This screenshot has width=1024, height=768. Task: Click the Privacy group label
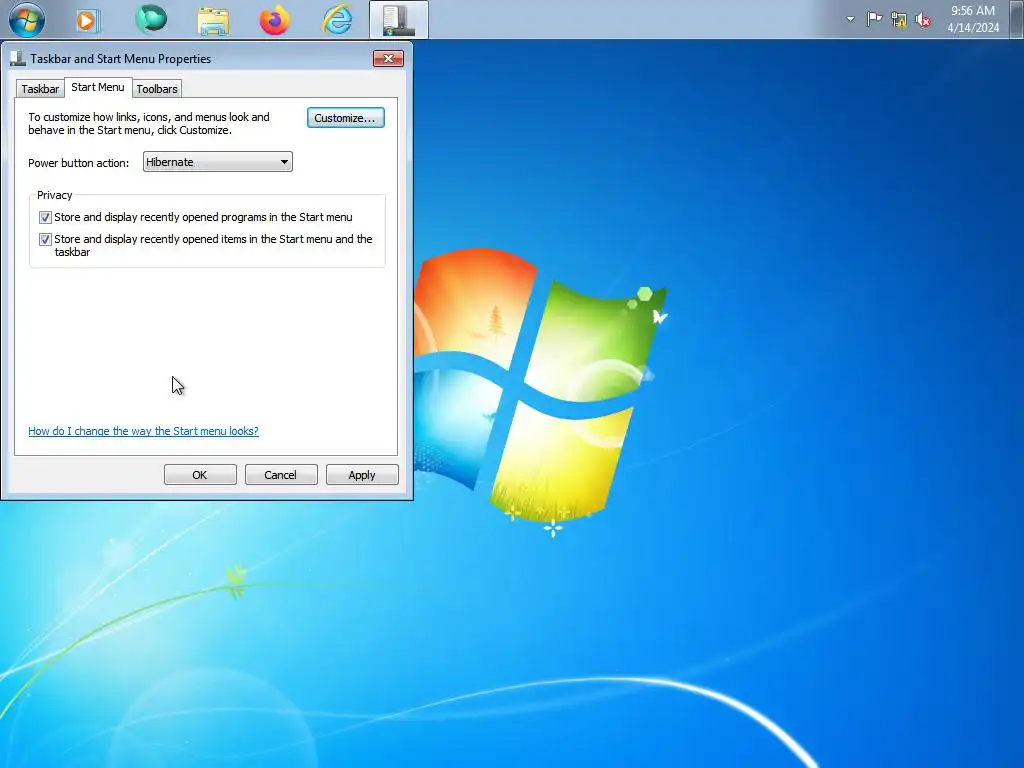54,195
